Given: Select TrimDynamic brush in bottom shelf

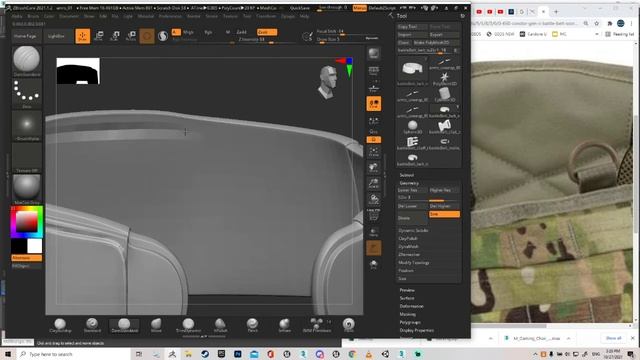Looking at the screenshot, I should (188, 325).
